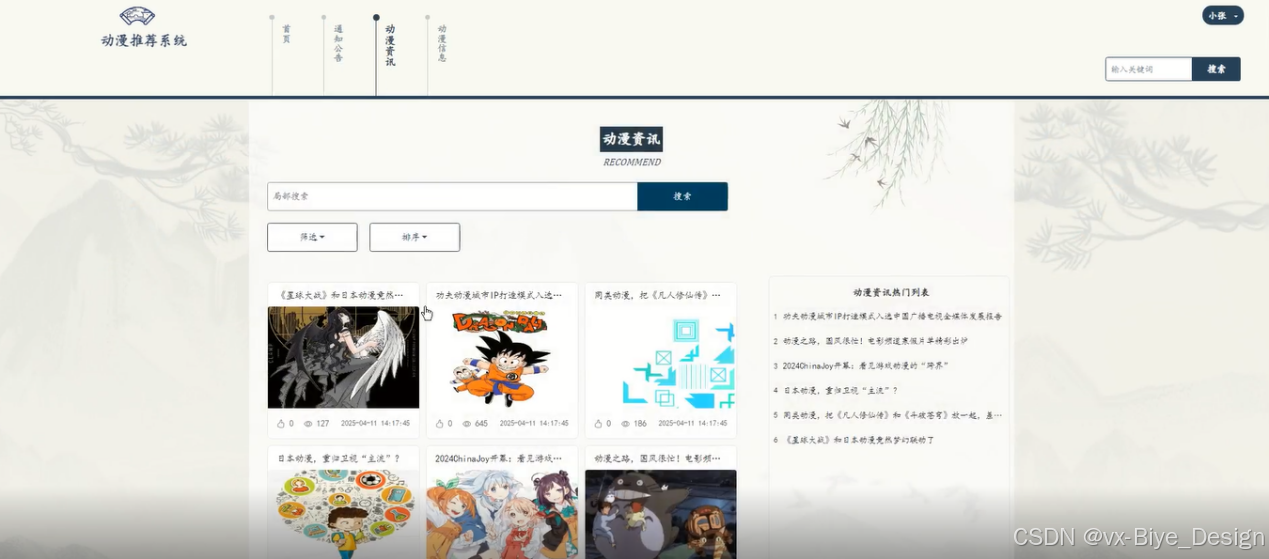1269x559 pixels.
Task: Open the 动漫之路，国风张扬 card title
Action: pos(658,459)
